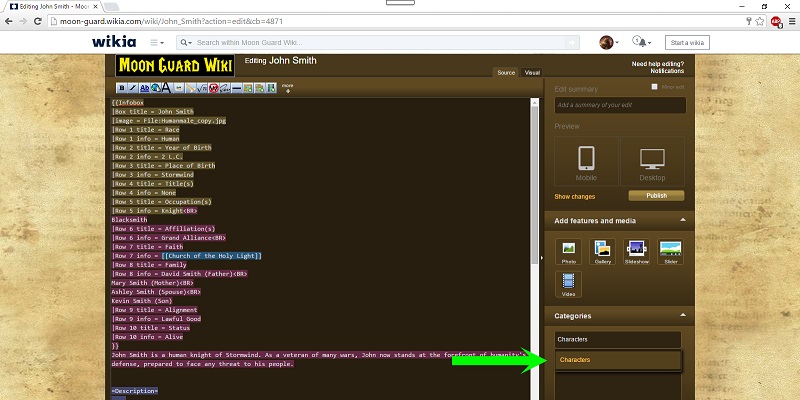Bookmark this page with the star icon
This screenshot has width=800, height=400.
coord(760,21)
